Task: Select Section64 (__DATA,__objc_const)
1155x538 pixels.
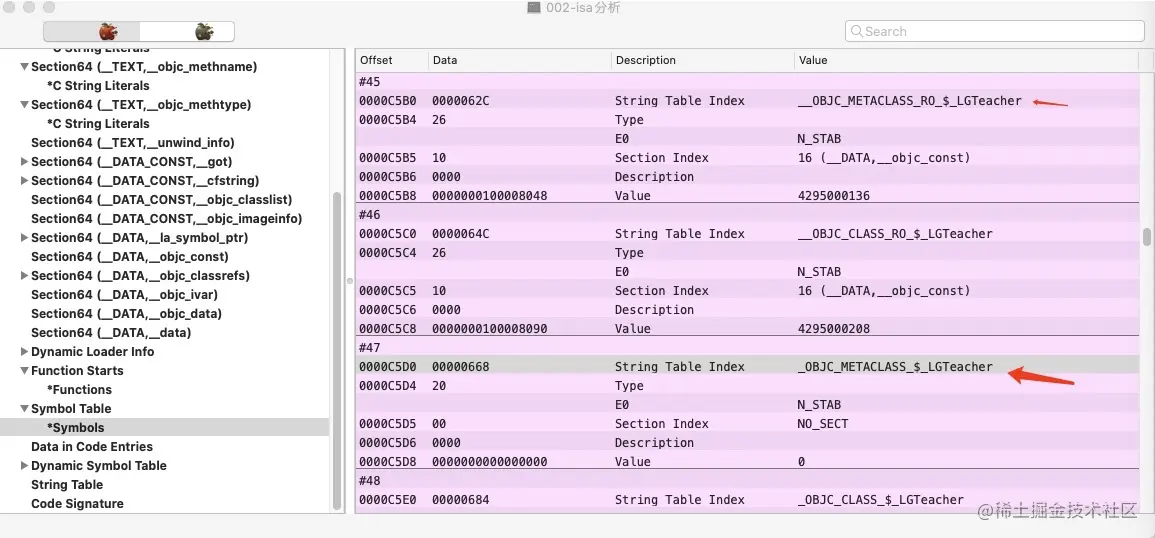Action: pos(130,256)
